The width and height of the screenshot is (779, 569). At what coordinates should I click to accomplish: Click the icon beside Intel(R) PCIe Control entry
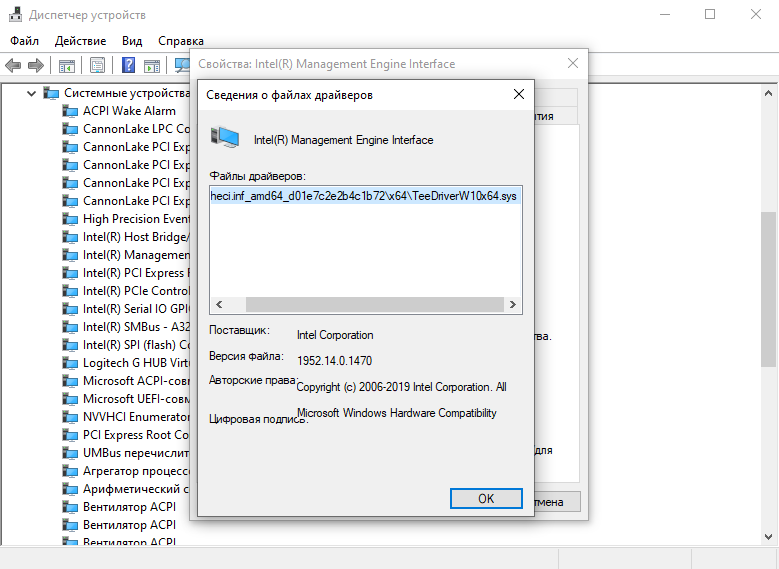point(70,291)
